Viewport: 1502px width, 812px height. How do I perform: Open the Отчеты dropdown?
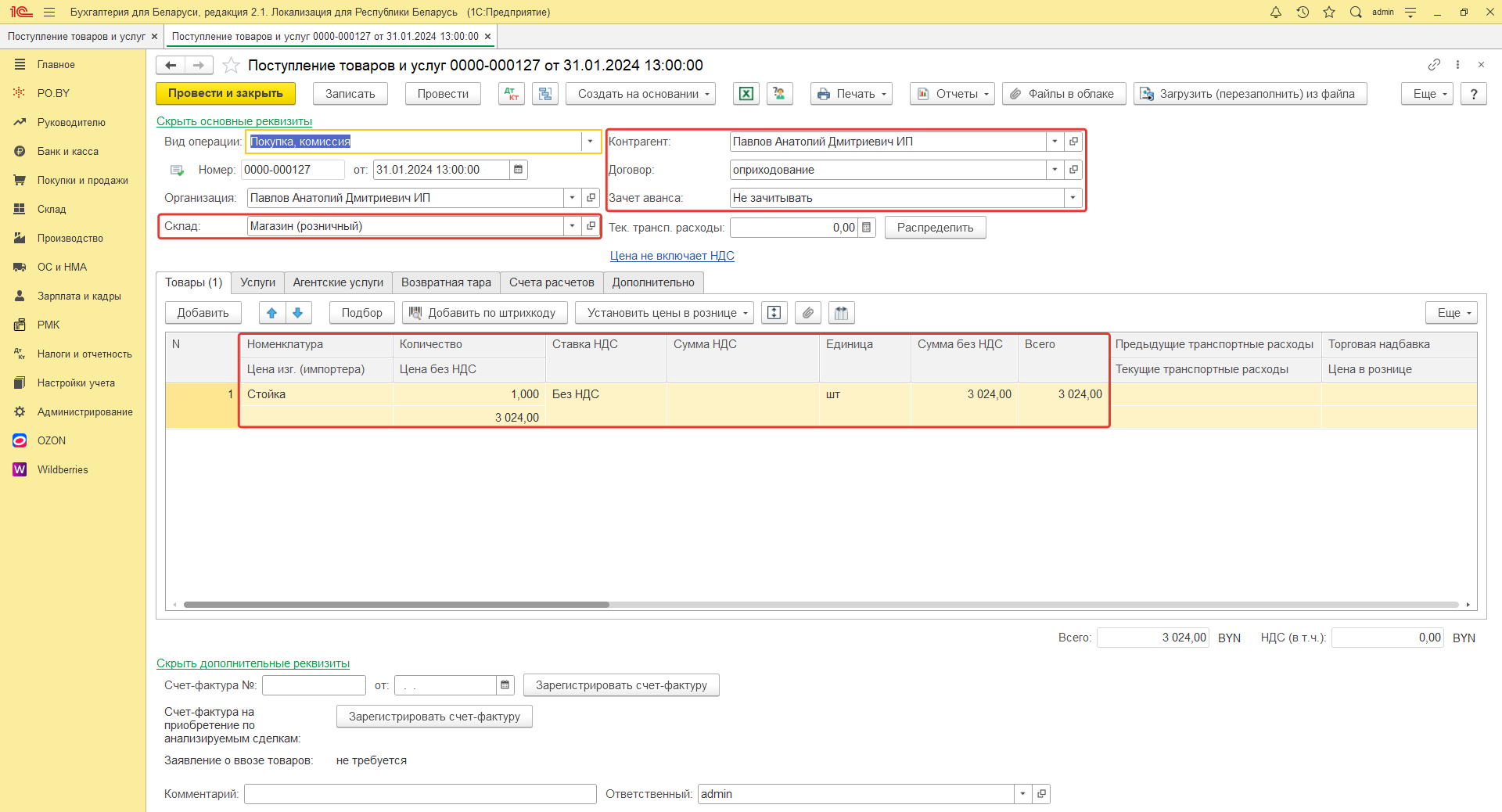click(953, 94)
